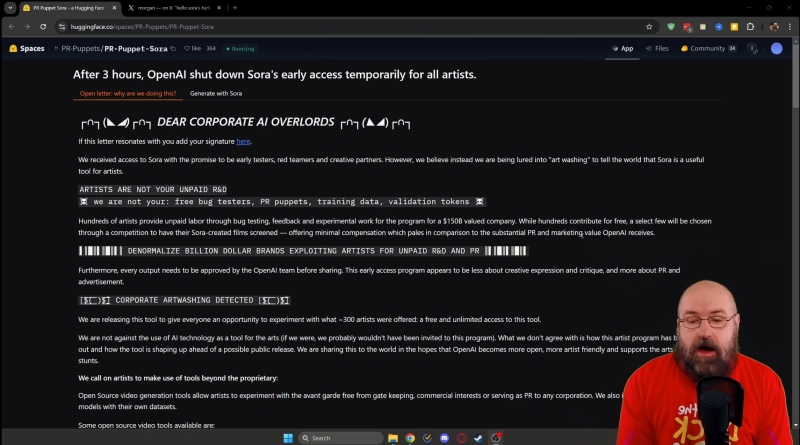Open the Files tab
The height and width of the screenshot is (445, 800).
pos(656,48)
